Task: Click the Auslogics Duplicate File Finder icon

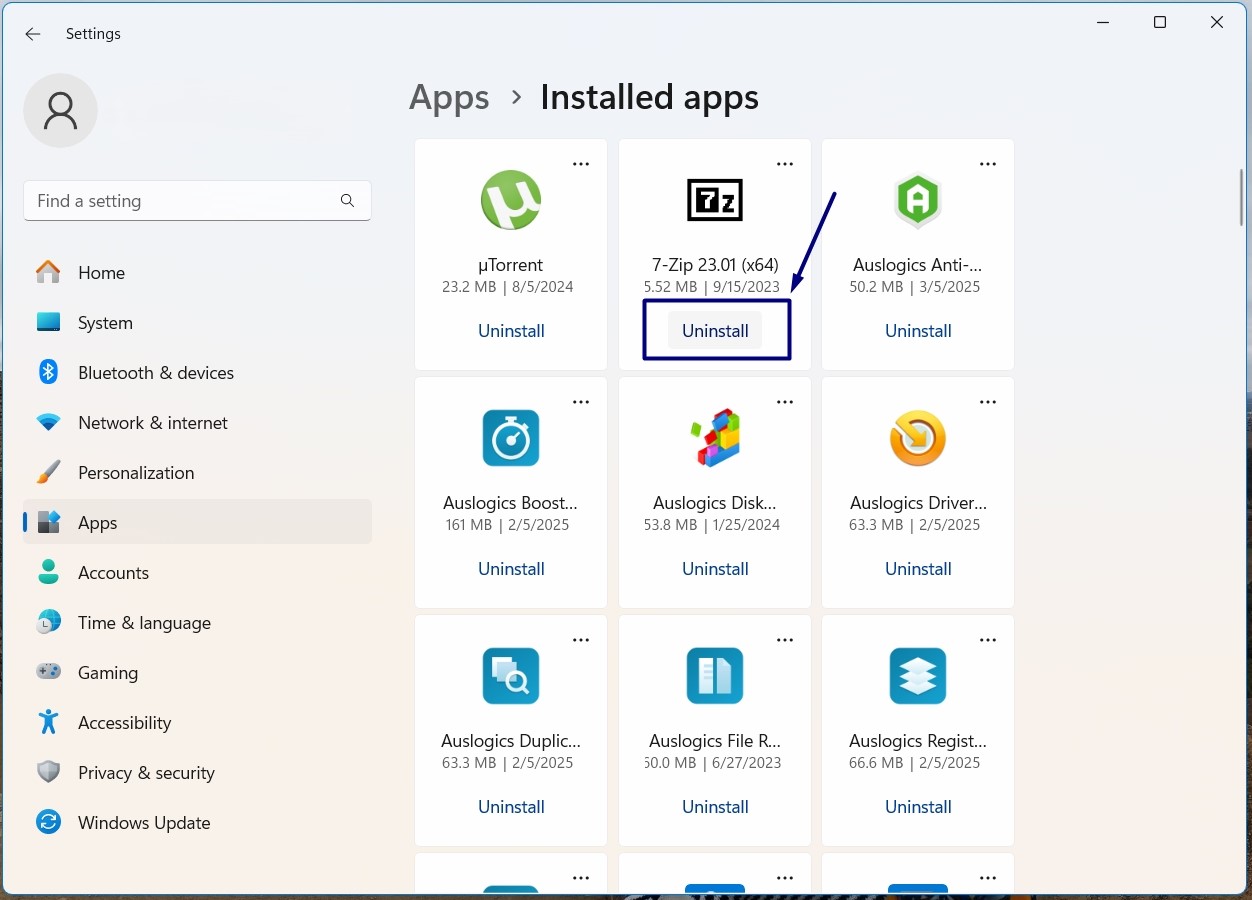Action: pos(511,676)
